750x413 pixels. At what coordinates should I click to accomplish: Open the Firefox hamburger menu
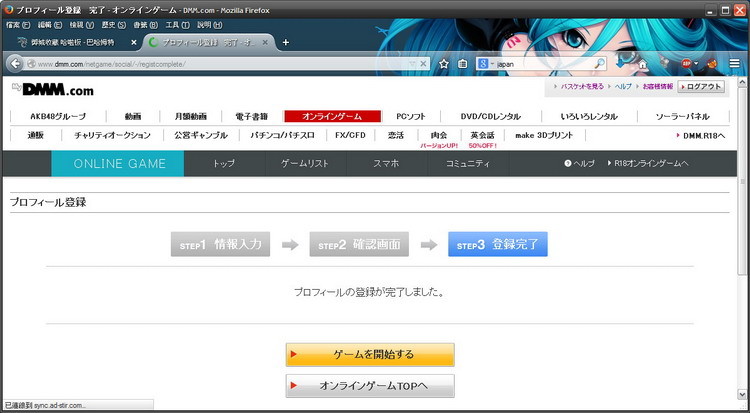pos(735,64)
